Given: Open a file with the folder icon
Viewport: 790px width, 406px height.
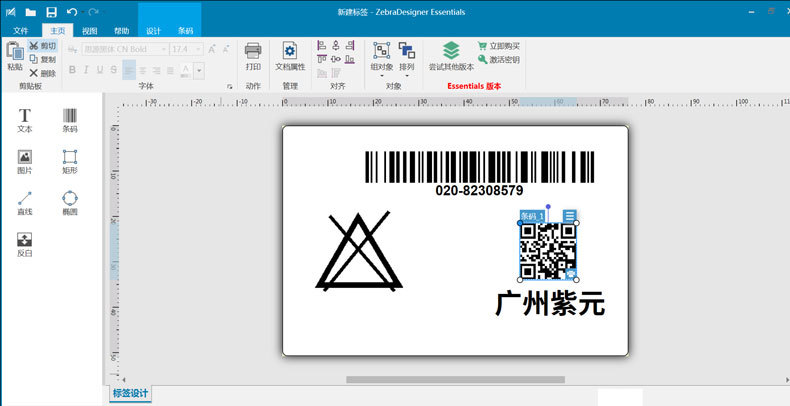Looking at the screenshot, I should pyautogui.click(x=31, y=12).
